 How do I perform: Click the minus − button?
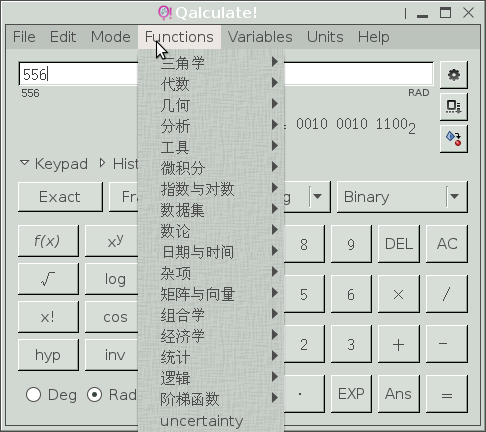coord(447,344)
